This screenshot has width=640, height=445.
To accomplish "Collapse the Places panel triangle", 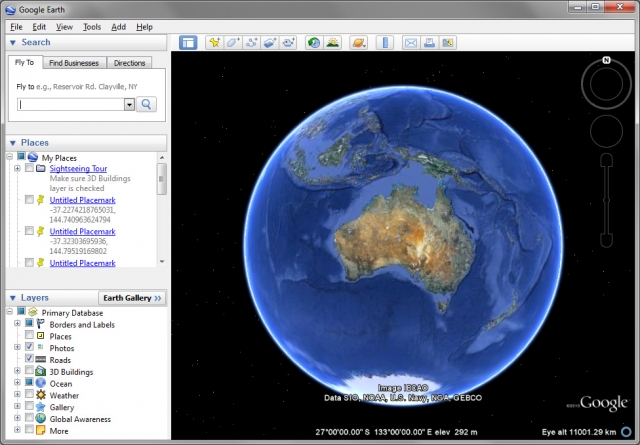I will (x=13, y=143).
